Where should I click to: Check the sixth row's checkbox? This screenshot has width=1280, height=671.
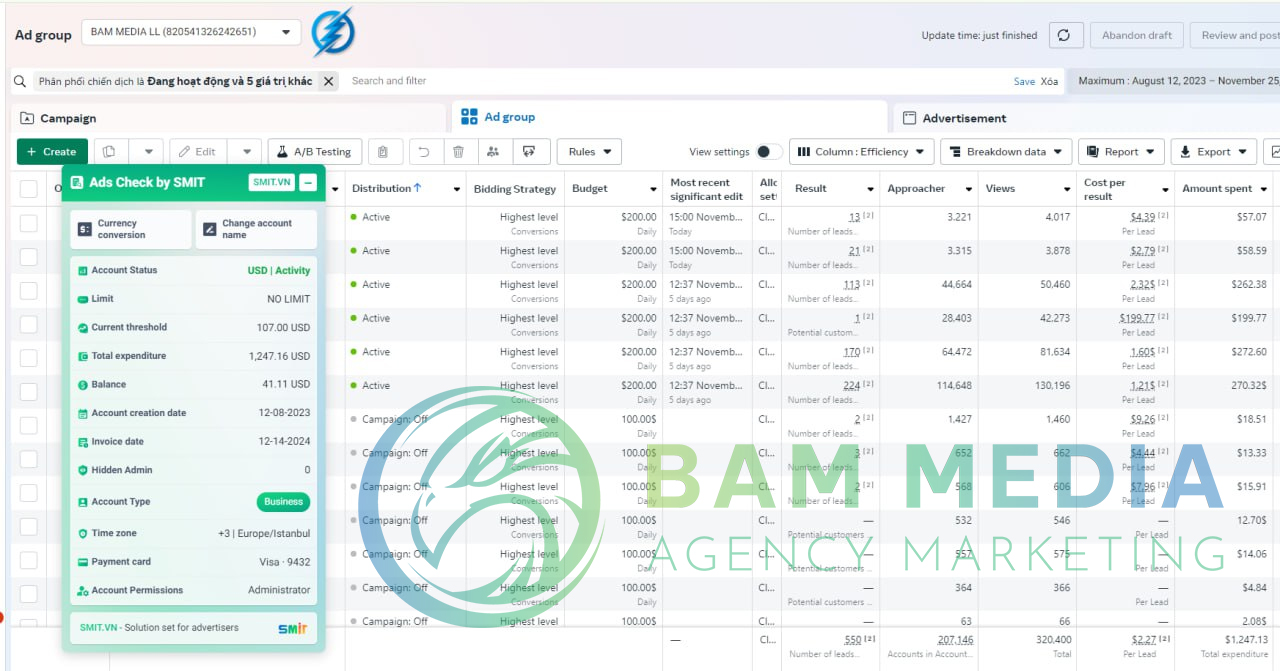[x=29, y=392]
